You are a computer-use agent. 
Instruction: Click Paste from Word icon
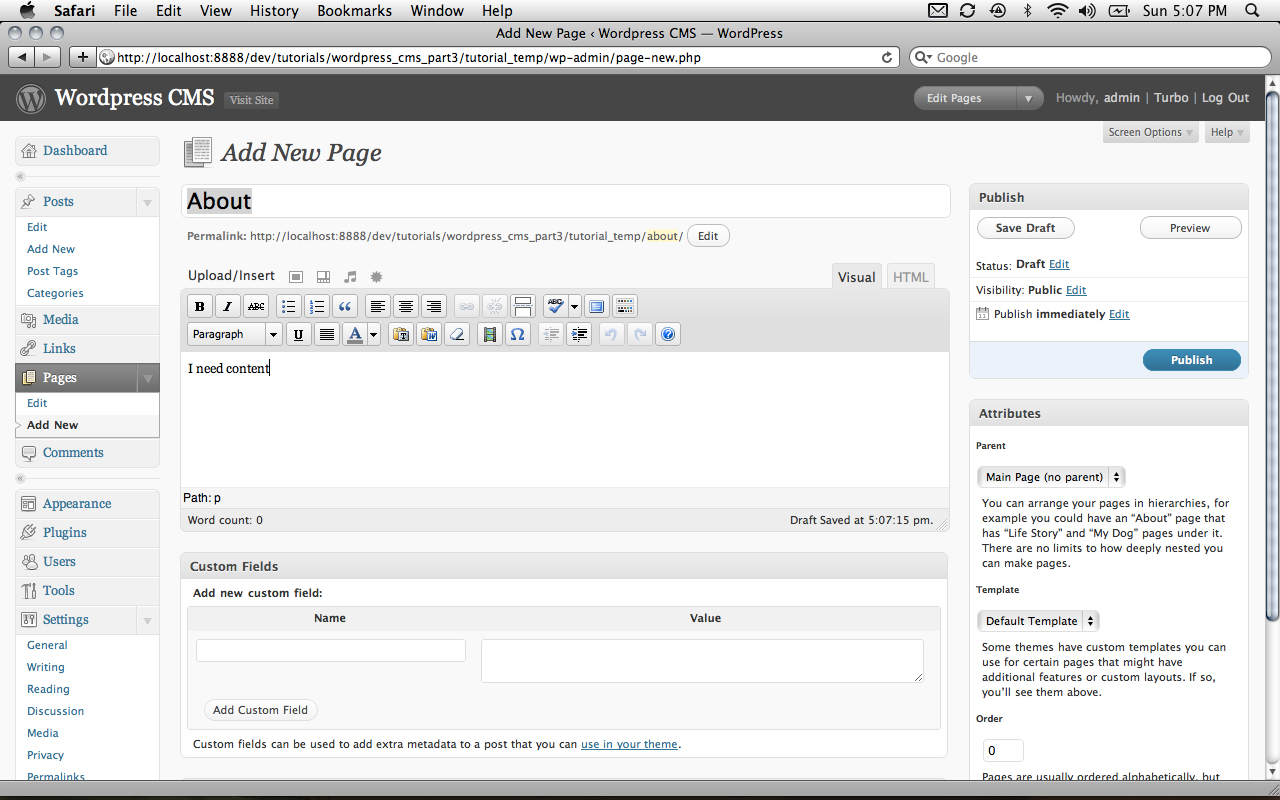(429, 334)
